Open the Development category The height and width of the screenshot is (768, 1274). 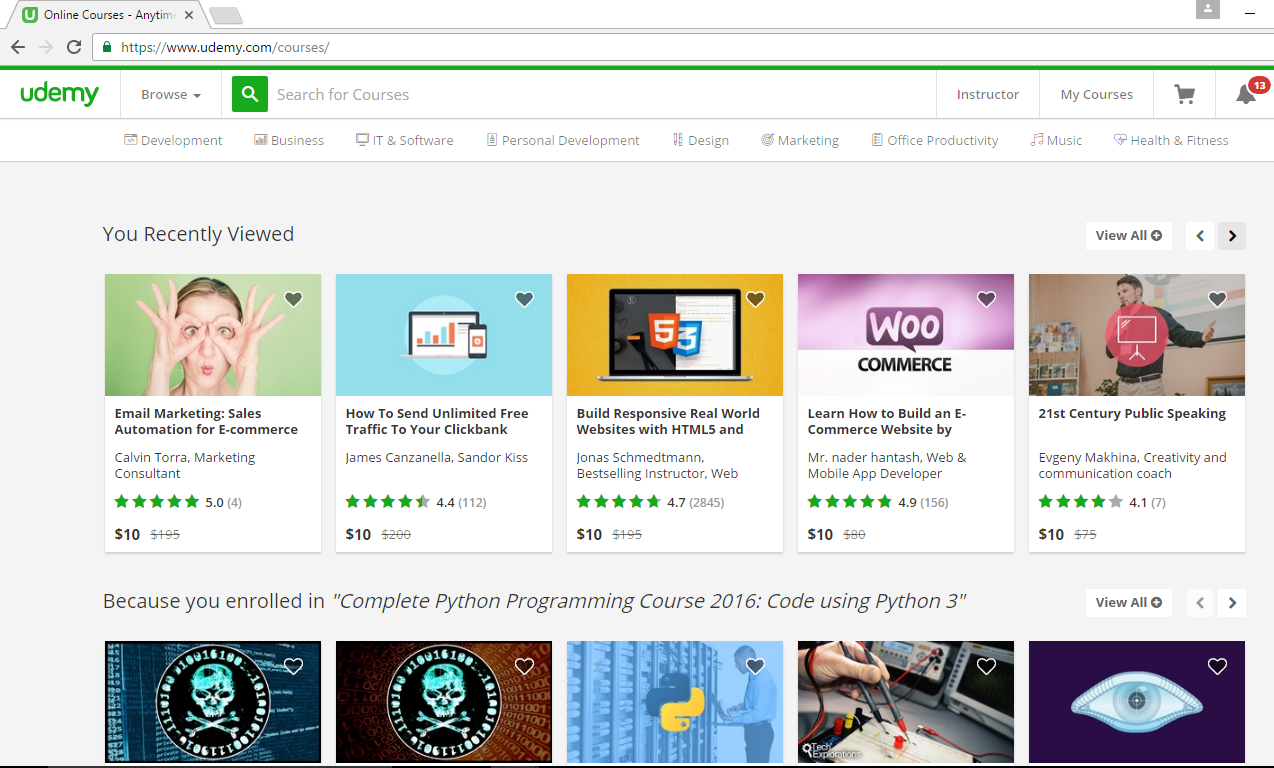(x=173, y=140)
